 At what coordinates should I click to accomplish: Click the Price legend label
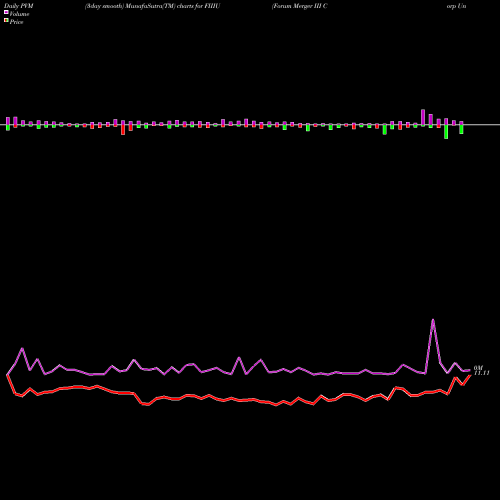[x=16, y=22]
